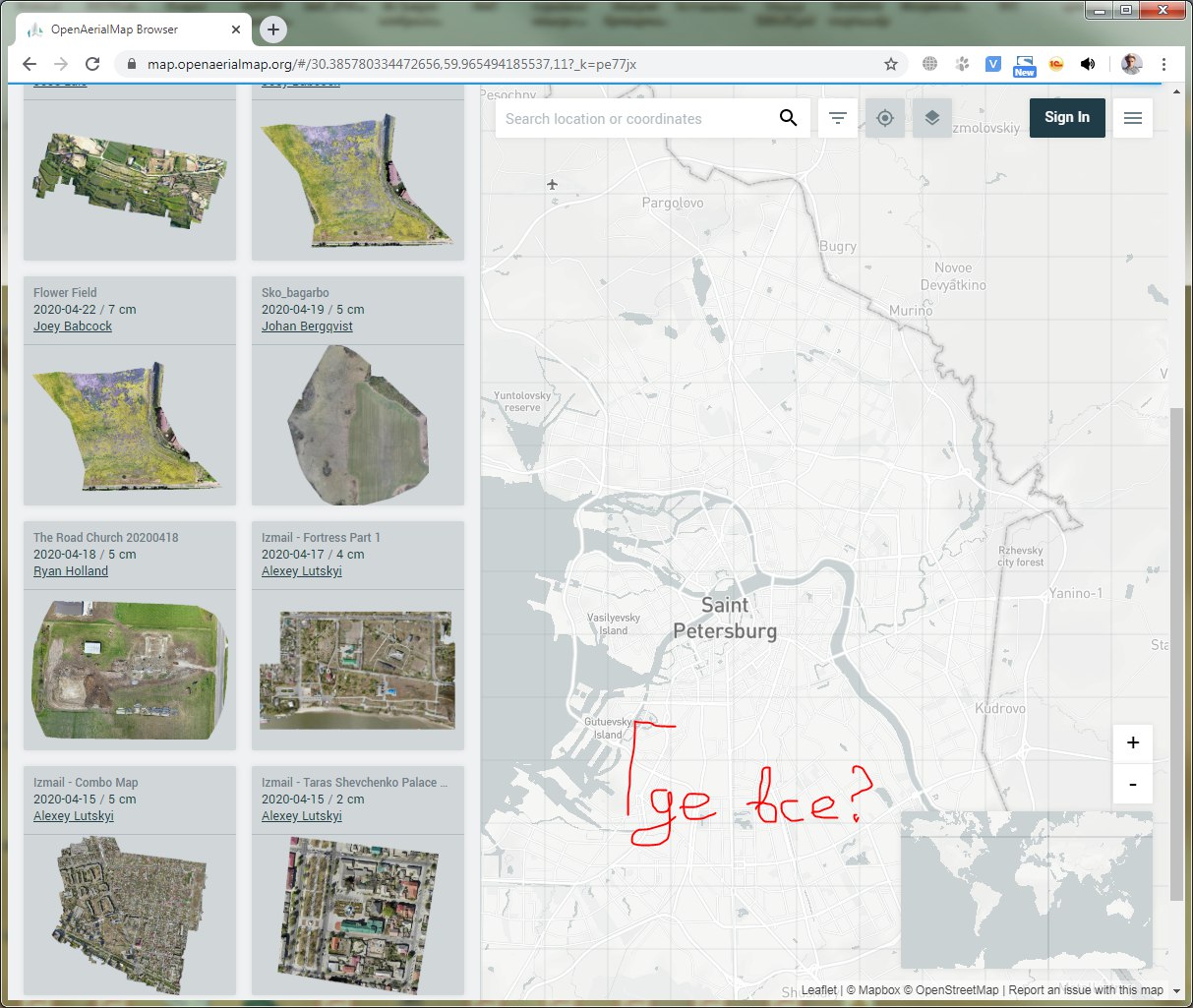Click the Saint Petersburg map label
This screenshot has width=1193, height=1008.
tap(725, 619)
